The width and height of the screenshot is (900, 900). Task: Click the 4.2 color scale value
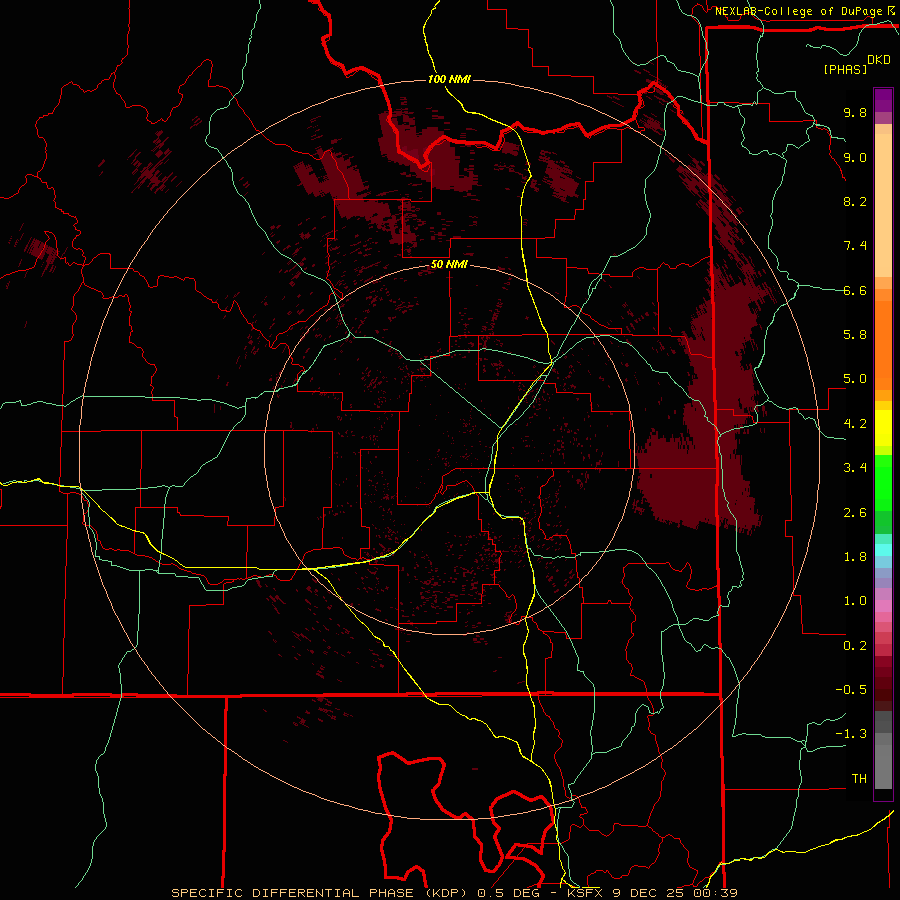[855, 424]
